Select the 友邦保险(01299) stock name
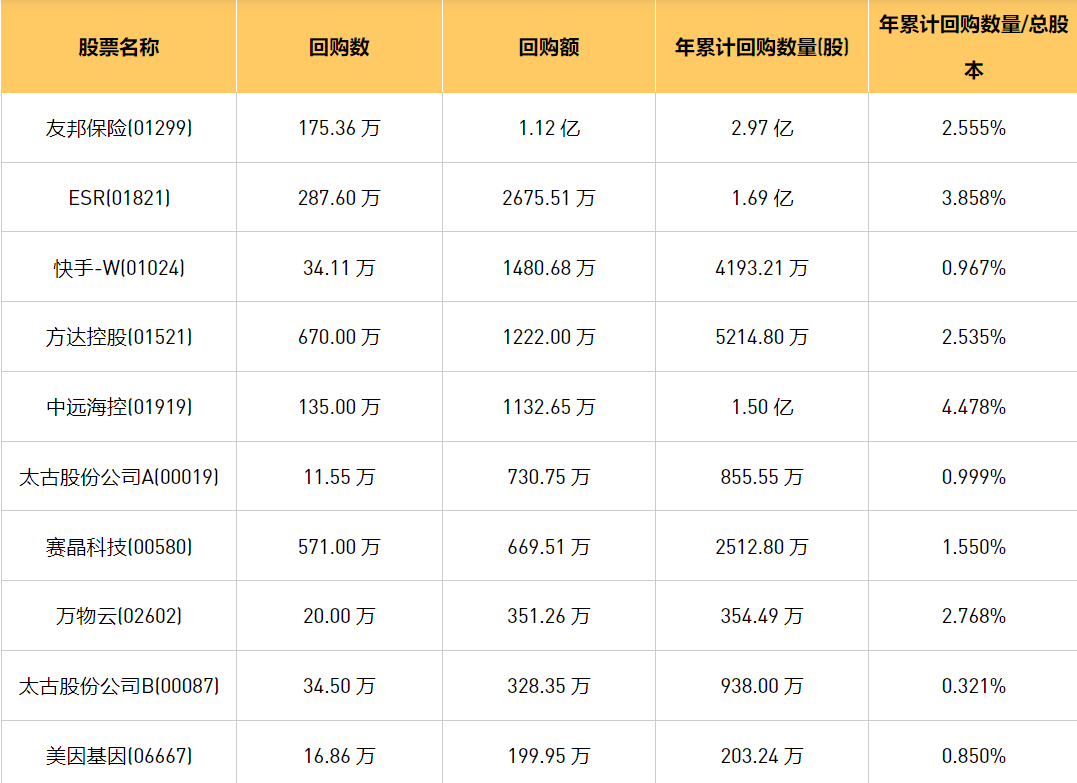The width and height of the screenshot is (1077, 783). click(118, 128)
